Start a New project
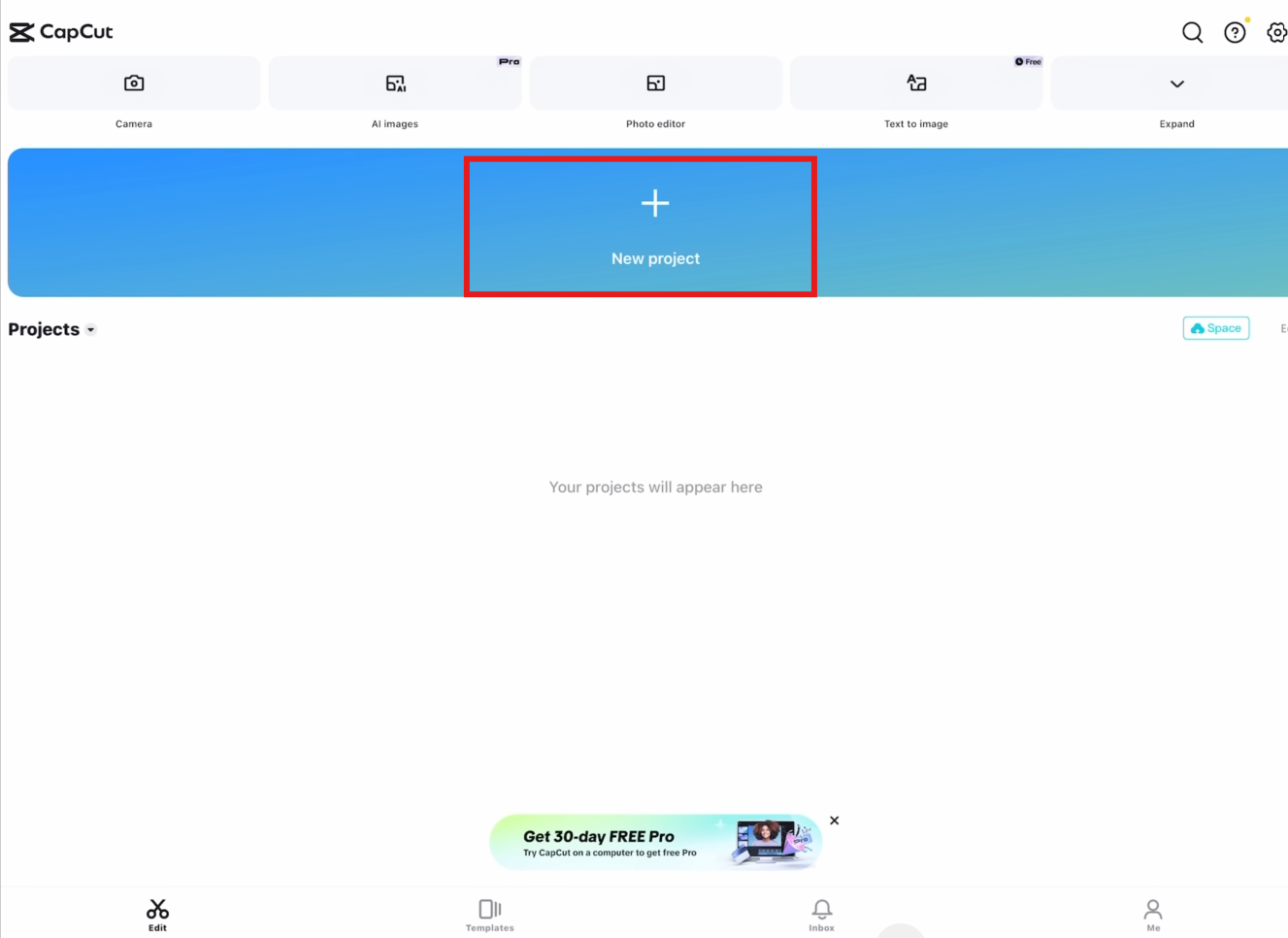This screenshot has height=938, width=1288. pos(655,223)
